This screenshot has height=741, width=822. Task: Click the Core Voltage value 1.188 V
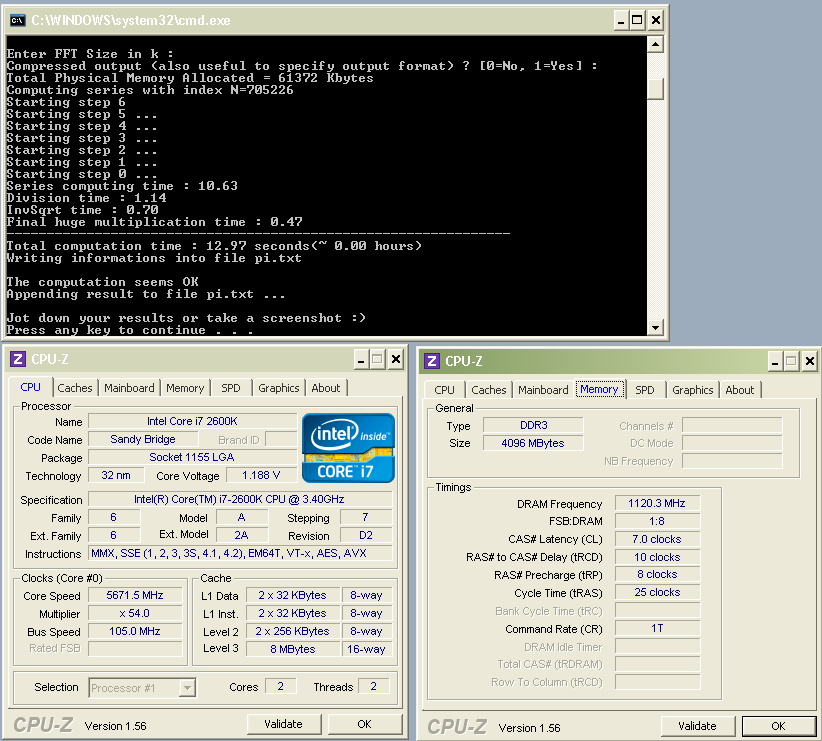262,475
